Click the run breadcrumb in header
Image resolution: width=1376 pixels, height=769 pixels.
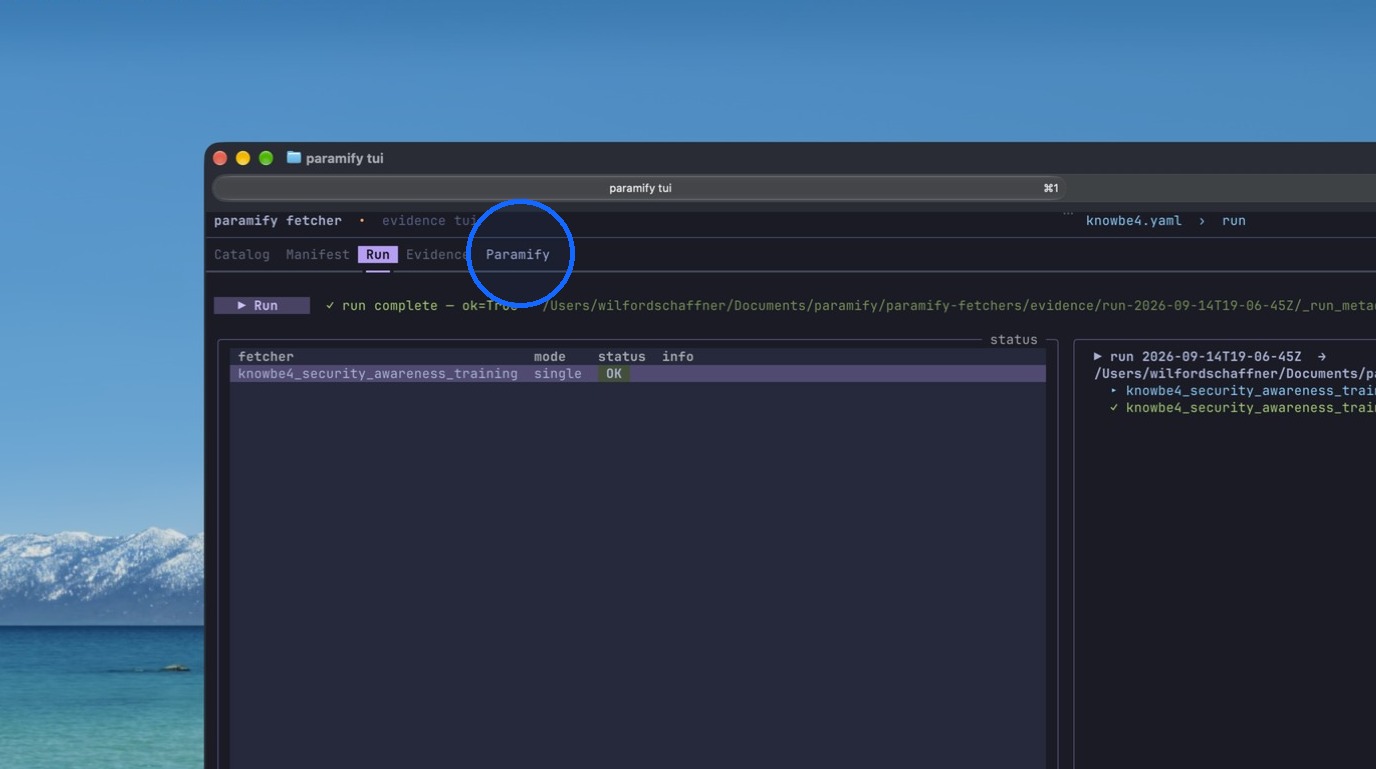pos(1234,220)
